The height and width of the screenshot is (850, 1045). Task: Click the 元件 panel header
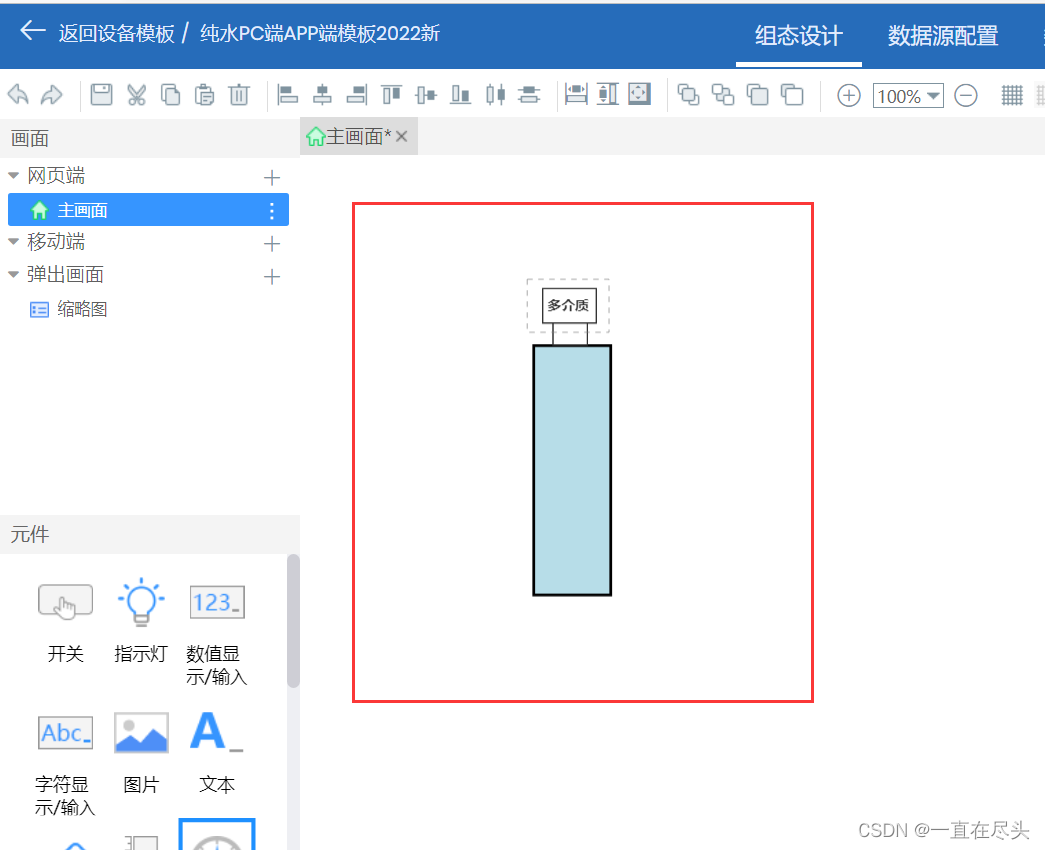point(150,534)
